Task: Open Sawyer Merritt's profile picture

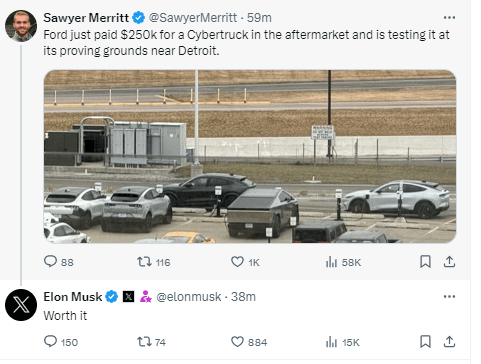Action: (x=21, y=26)
